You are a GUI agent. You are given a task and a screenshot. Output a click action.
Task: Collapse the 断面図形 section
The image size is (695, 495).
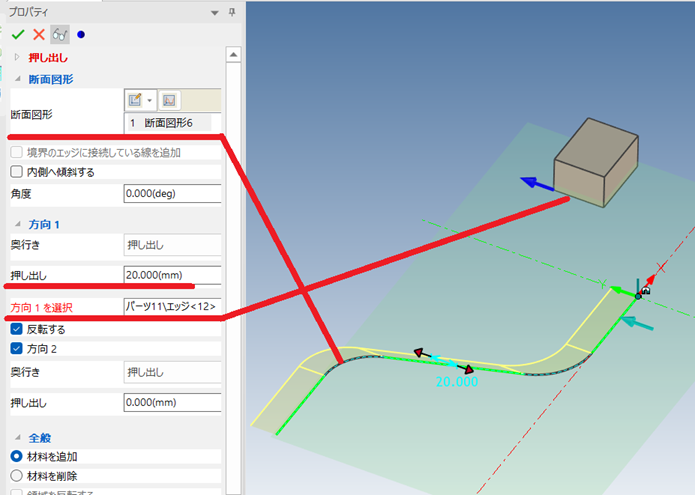click(x=17, y=79)
